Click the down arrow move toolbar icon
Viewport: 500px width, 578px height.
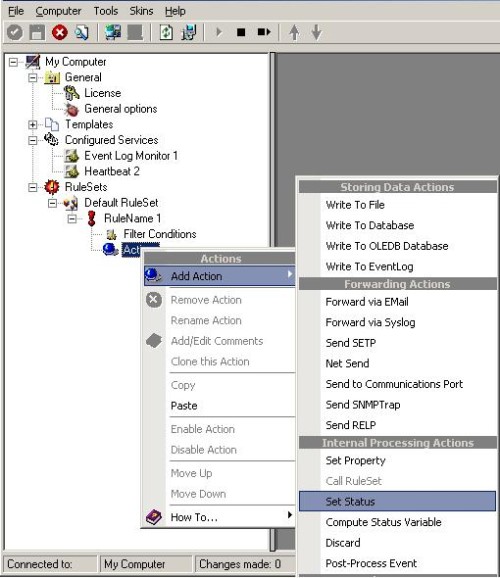point(316,32)
